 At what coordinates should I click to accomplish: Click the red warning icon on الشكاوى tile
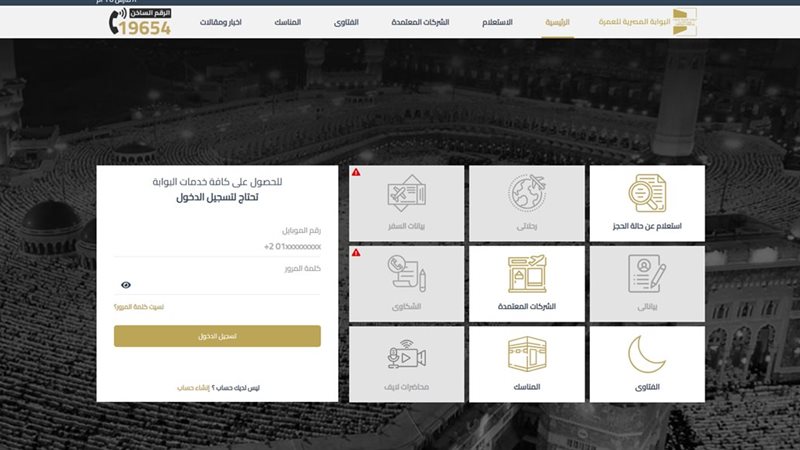tap(356, 253)
